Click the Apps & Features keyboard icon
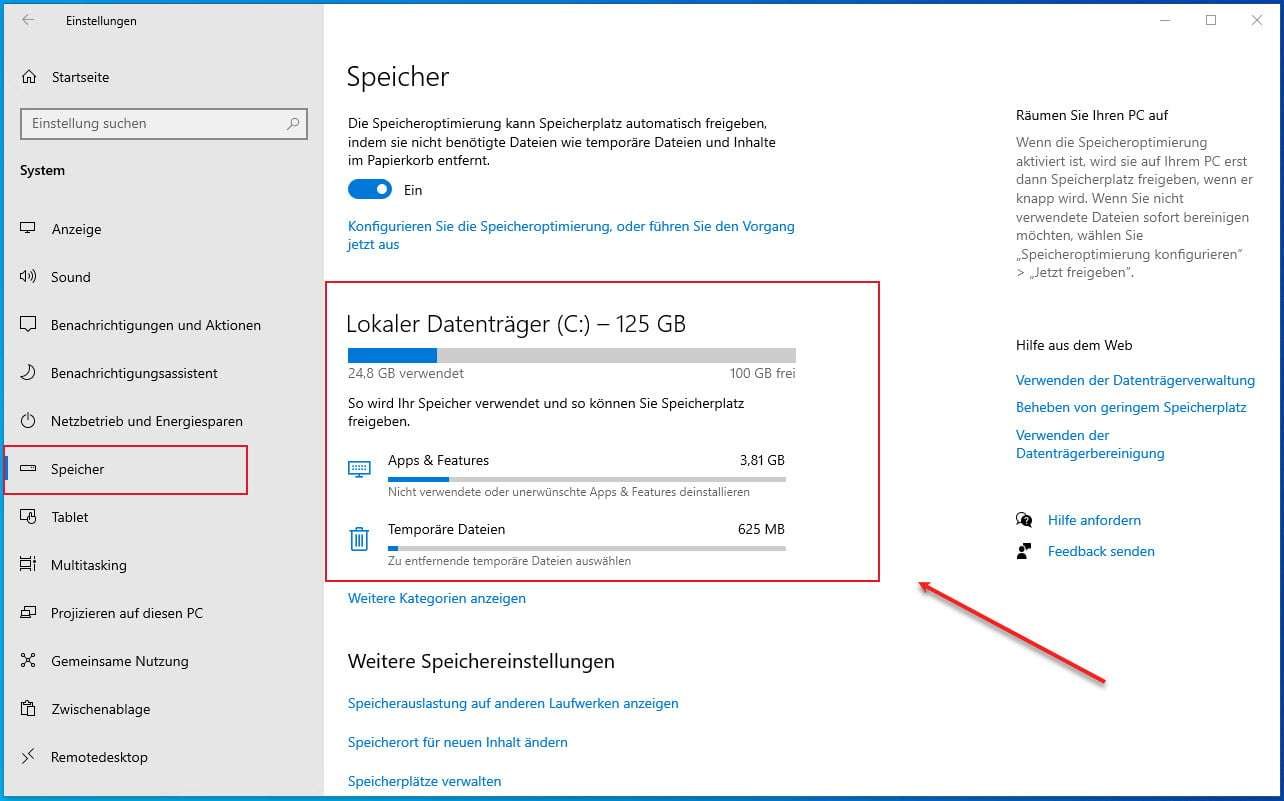This screenshot has width=1284, height=801. click(359, 467)
